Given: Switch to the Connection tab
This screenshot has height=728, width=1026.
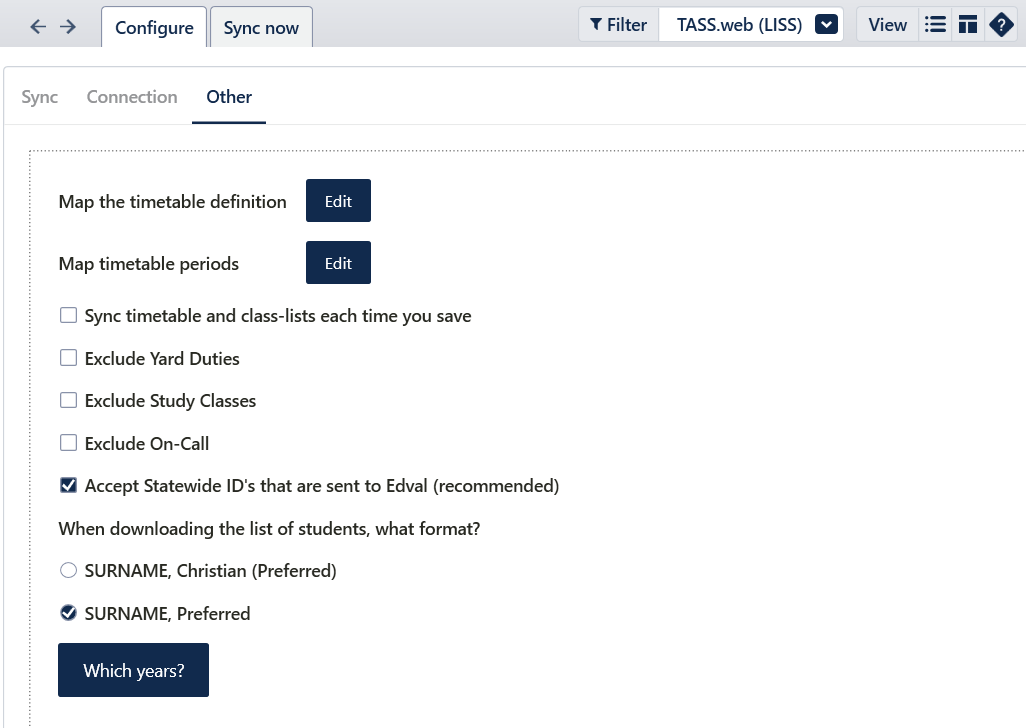Looking at the screenshot, I should click(x=132, y=97).
